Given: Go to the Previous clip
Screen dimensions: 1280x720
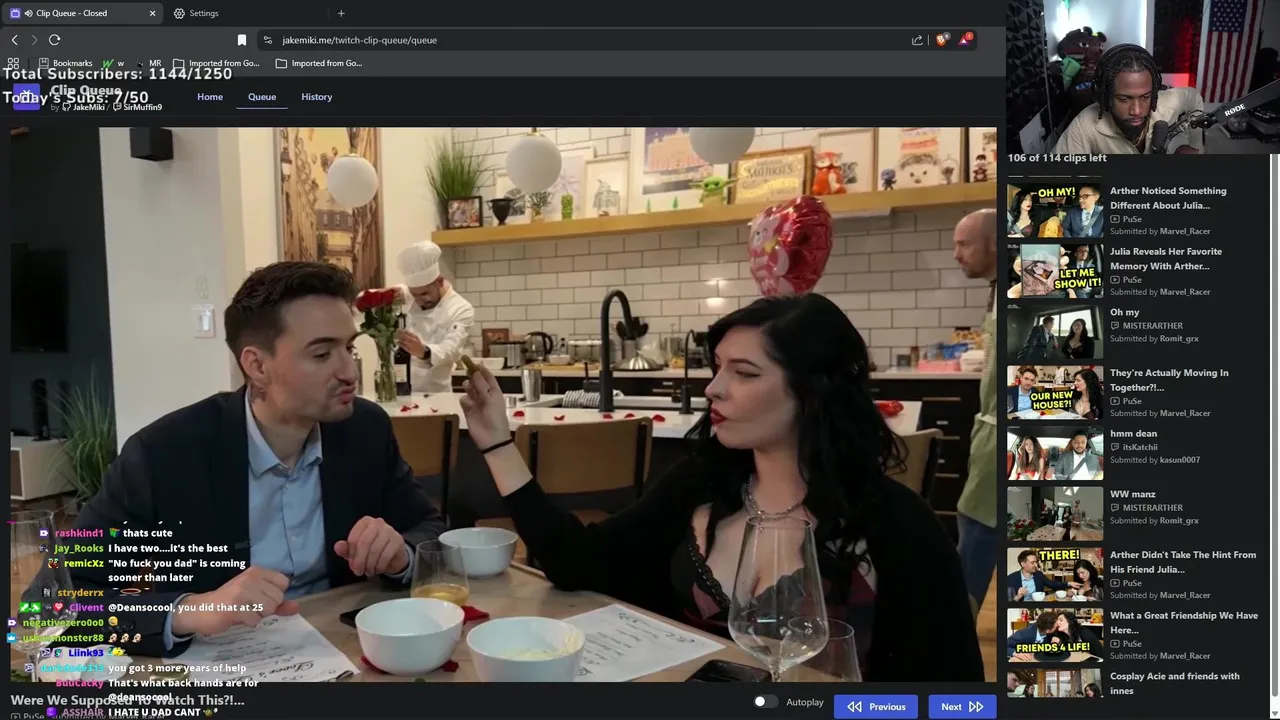Looking at the screenshot, I should 877,706.
